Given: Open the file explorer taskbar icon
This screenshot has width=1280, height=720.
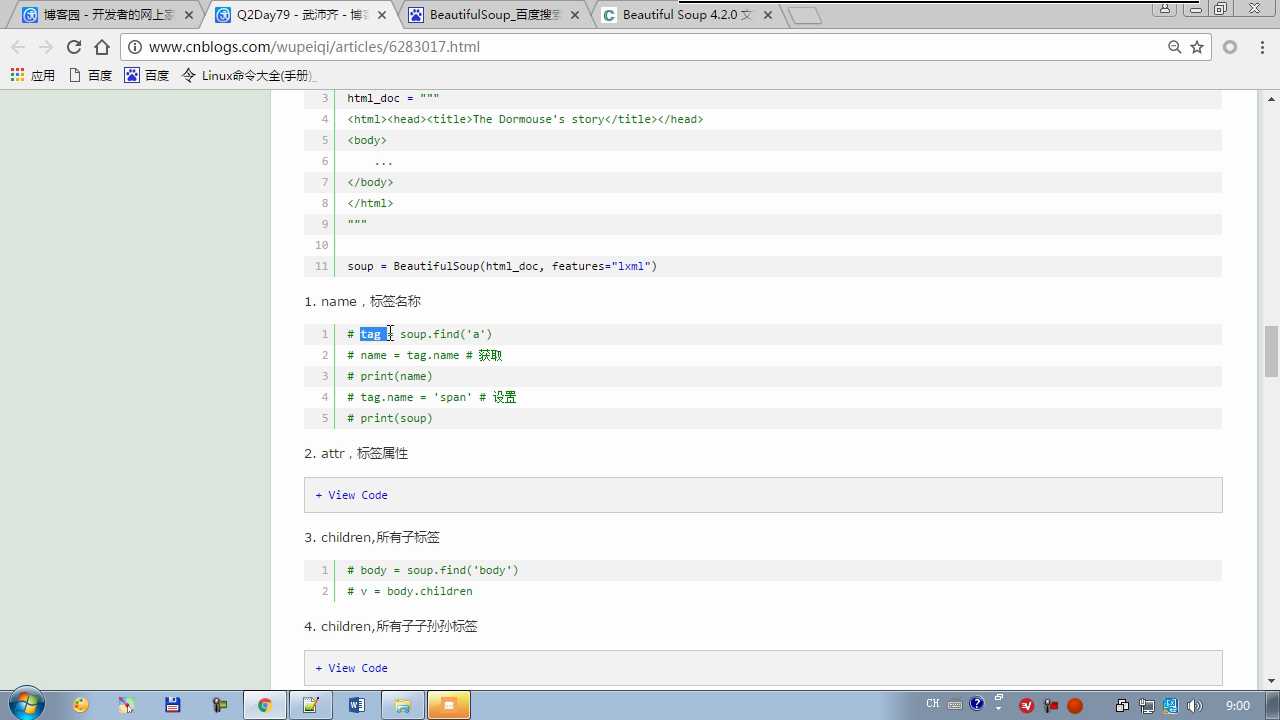Looking at the screenshot, I should (402, 705).
